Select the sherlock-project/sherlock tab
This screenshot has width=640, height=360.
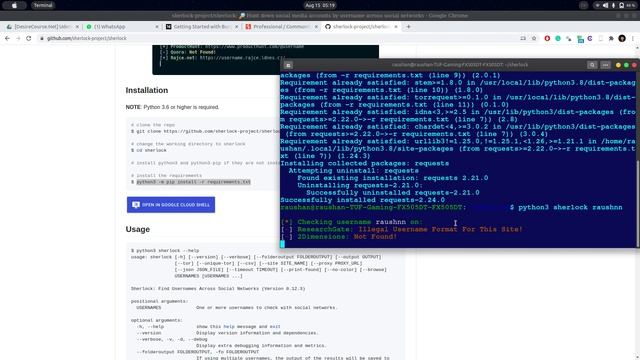tap(361, 27)
